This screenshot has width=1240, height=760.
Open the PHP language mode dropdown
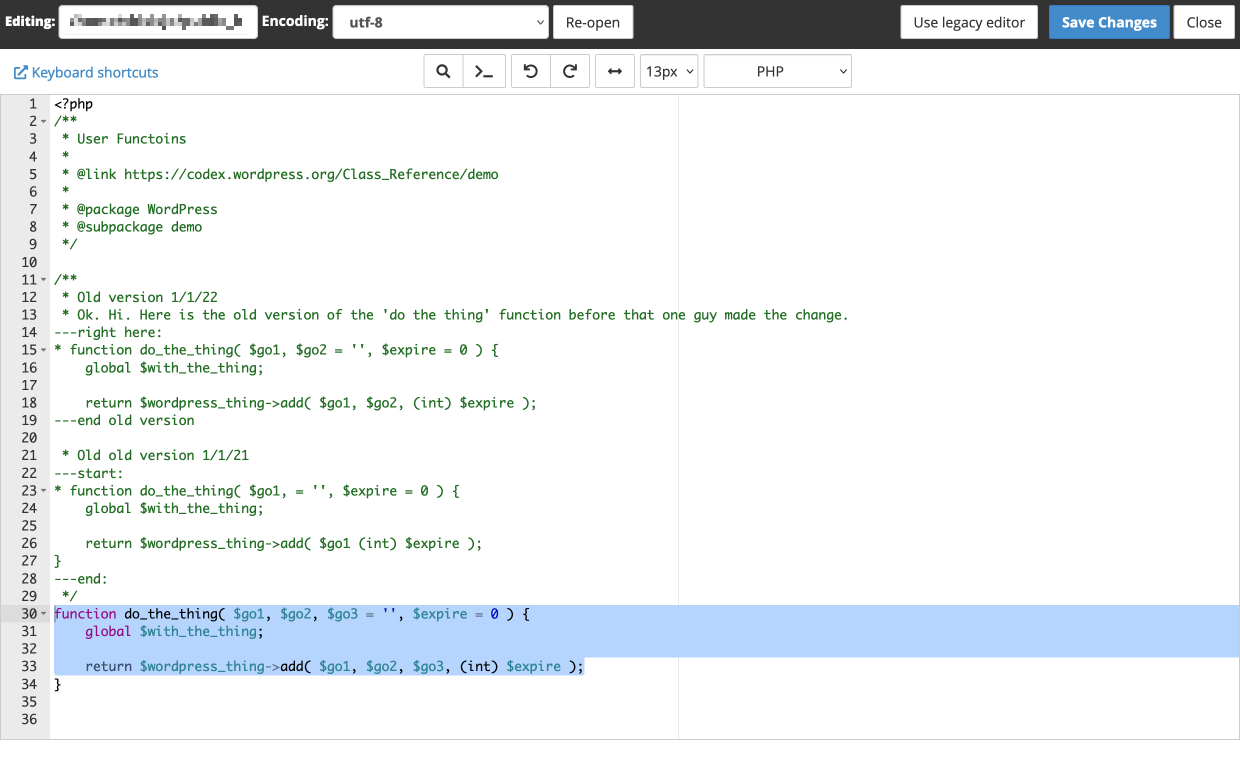pyautogui.click(x=778, y=72)
